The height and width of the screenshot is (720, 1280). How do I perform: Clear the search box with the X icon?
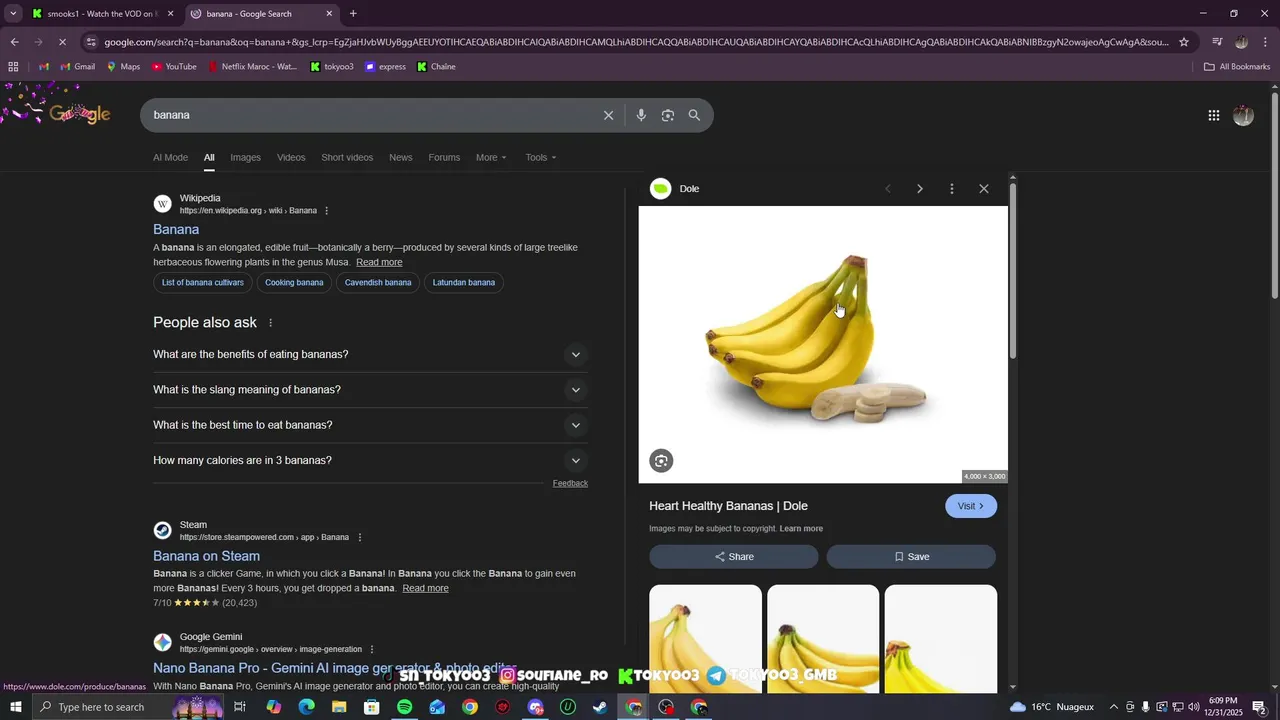click(x=608, y=115)
